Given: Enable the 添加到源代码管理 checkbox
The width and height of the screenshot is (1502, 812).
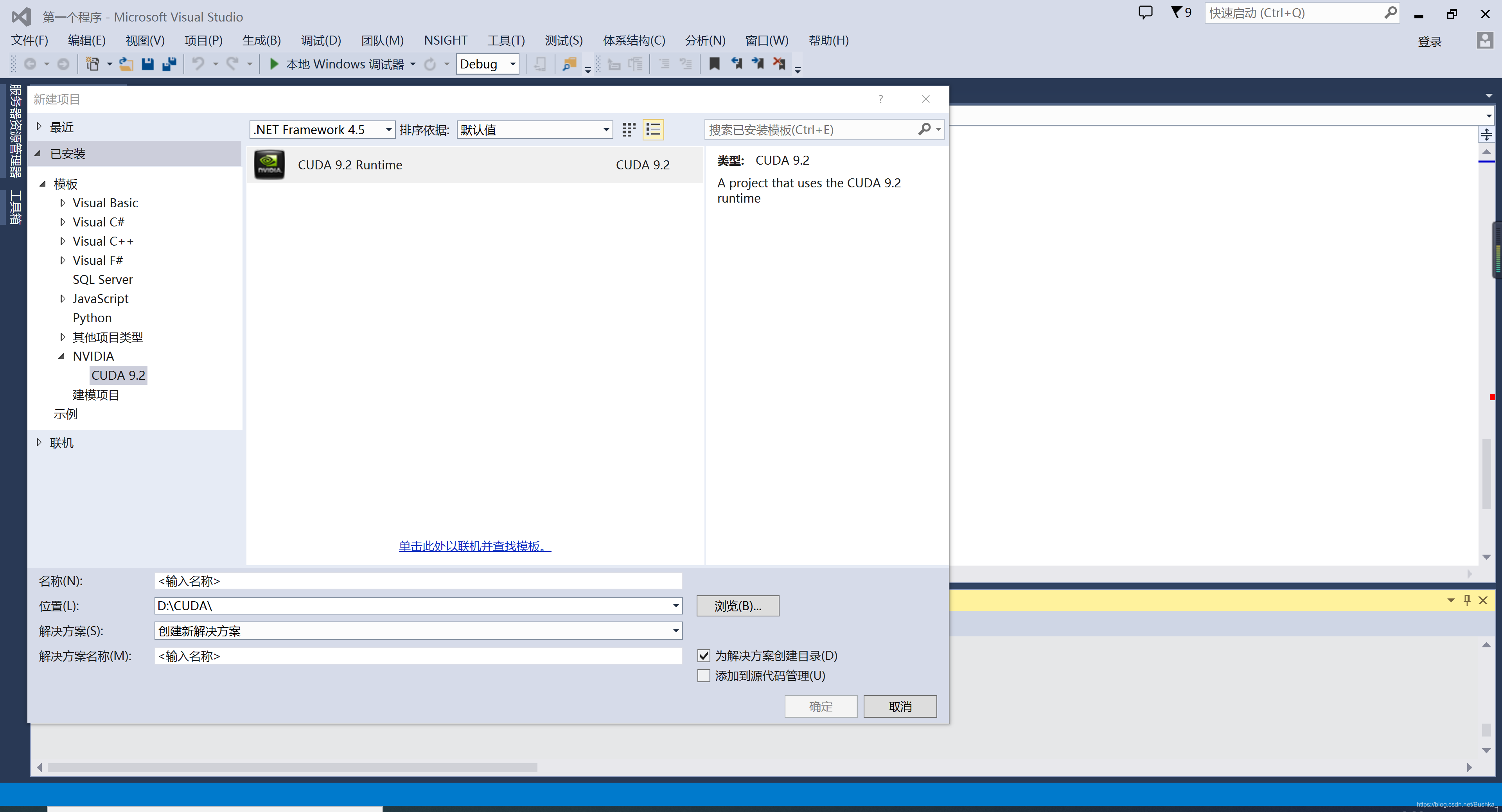Looking at the screenshot, I should pos(704,675).
